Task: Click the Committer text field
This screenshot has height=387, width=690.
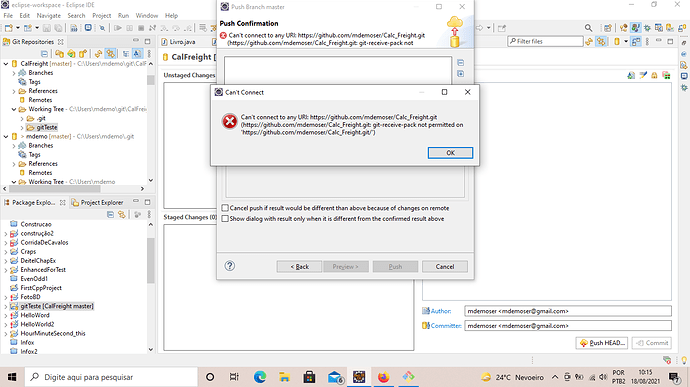Action: pos(568,326)
